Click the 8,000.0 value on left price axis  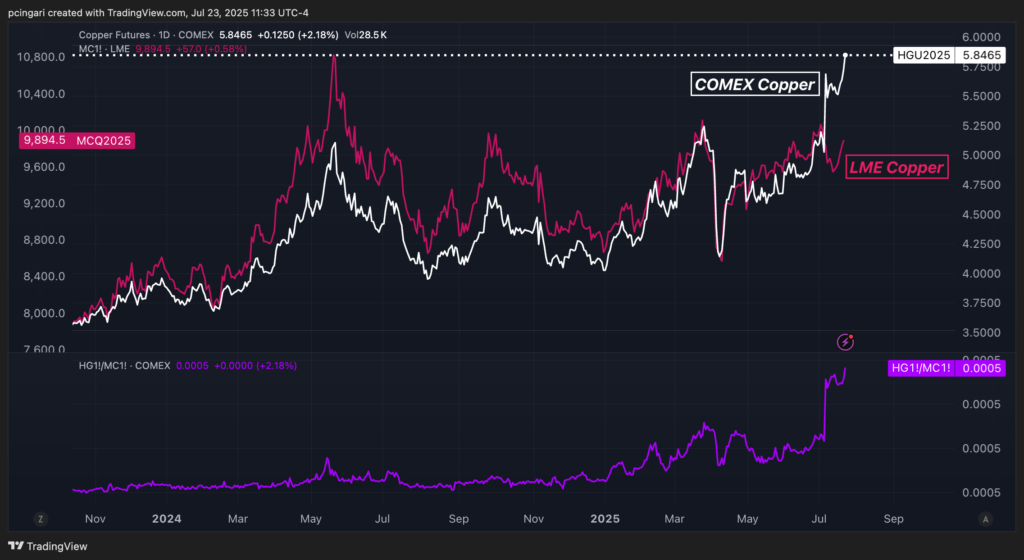(44, 314)
